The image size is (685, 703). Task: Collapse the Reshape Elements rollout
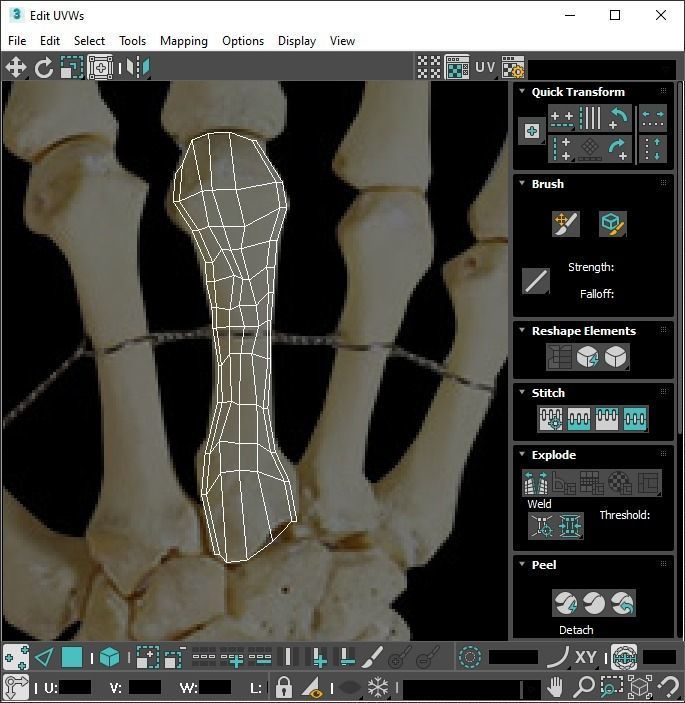pyautogui.click(x=522, y=330)
